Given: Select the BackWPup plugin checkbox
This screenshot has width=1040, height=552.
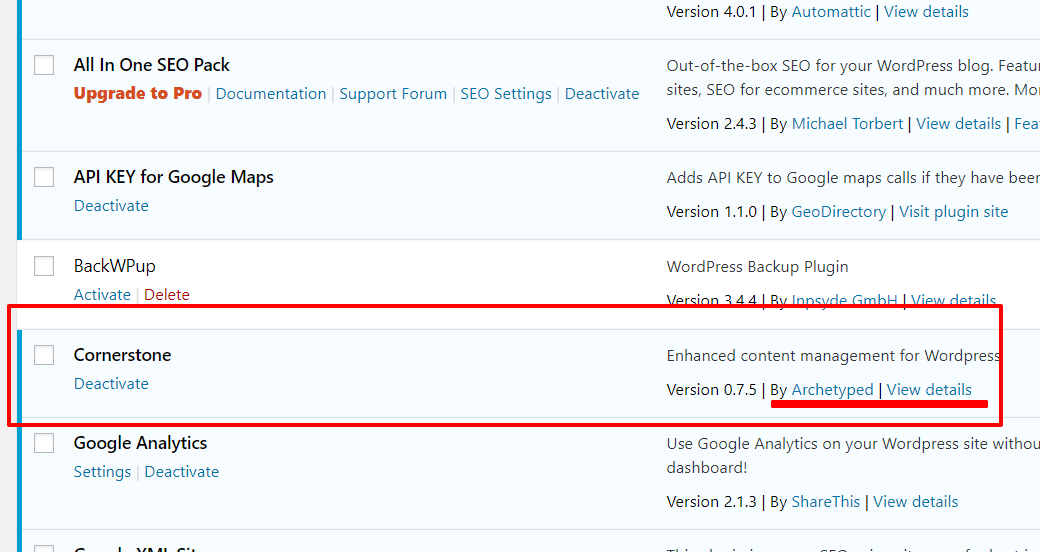Looking at the screenshot, I should (44, 266).
